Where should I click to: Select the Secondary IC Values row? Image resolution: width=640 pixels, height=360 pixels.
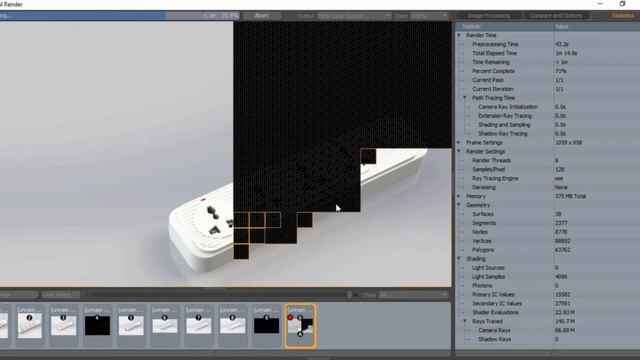tap(548, 304)
